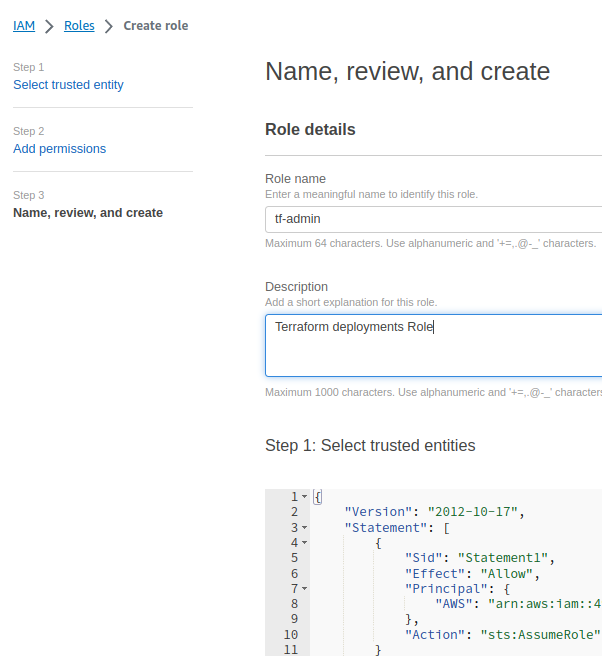This screenshot has width=602, height=656.
Task: Click the Role details heading
Action: tap(310, 130)
